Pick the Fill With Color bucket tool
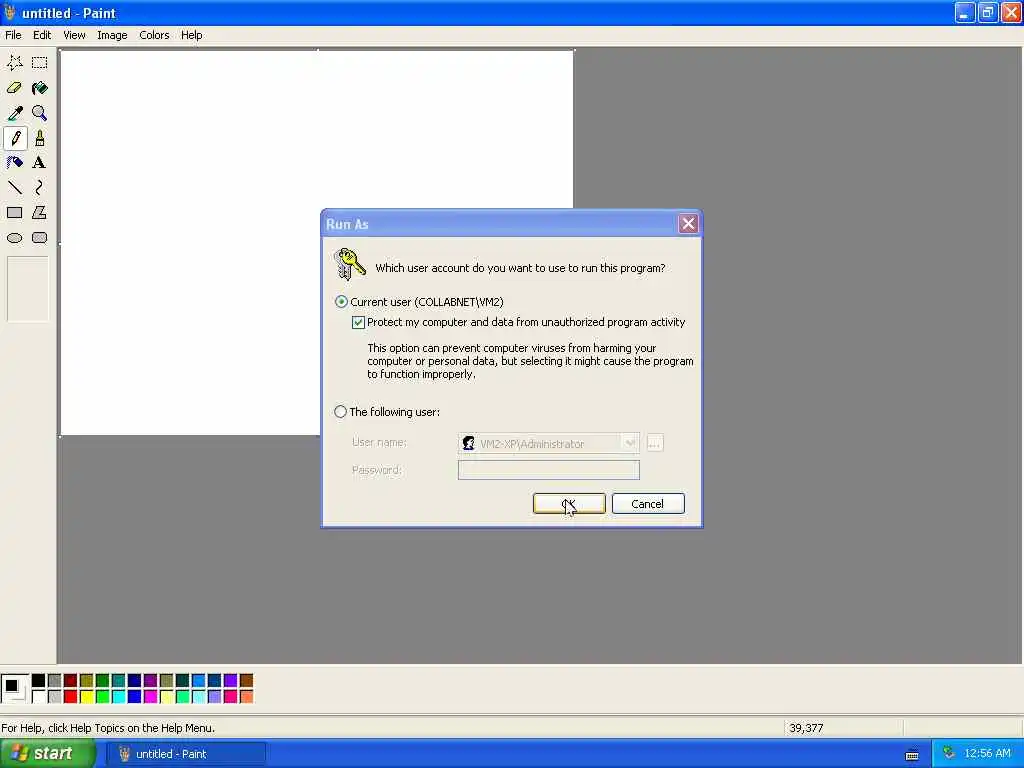This screenshot has width=1024, height=768. click(x=39, y=88)
